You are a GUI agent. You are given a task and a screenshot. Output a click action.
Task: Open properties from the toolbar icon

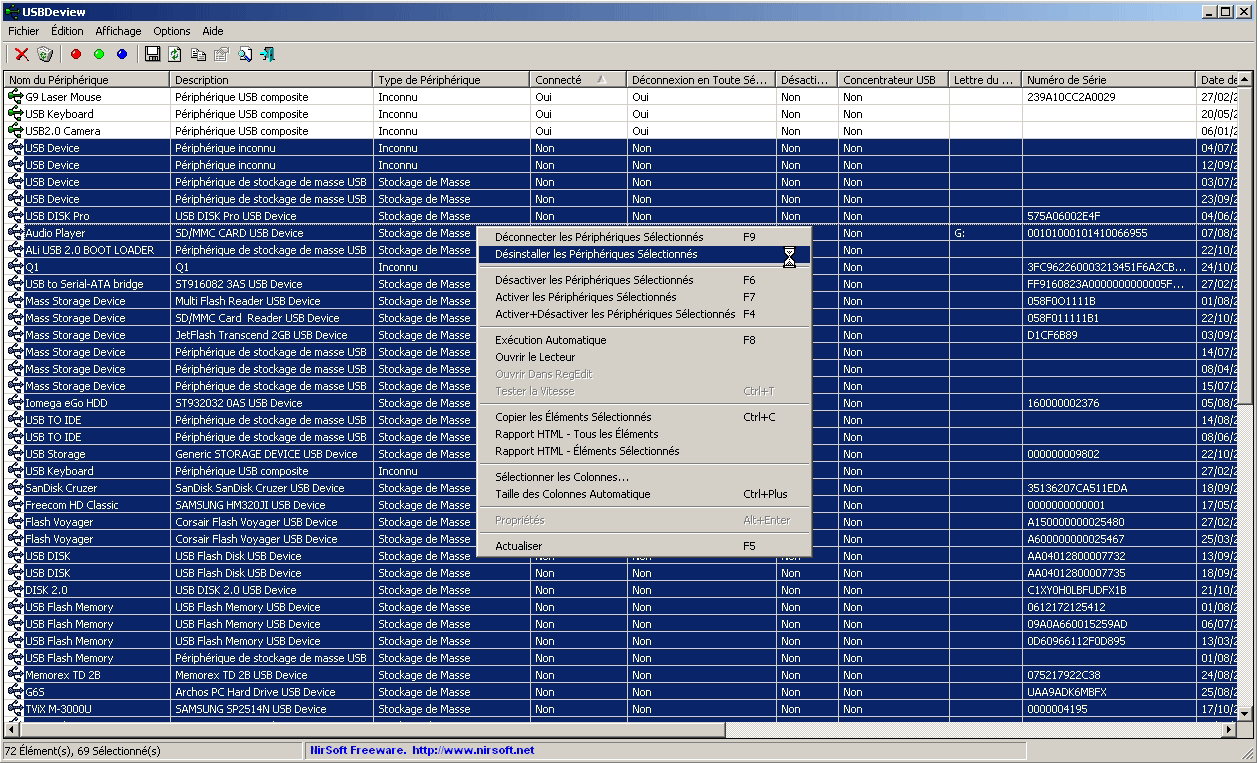tap(221, 54)
